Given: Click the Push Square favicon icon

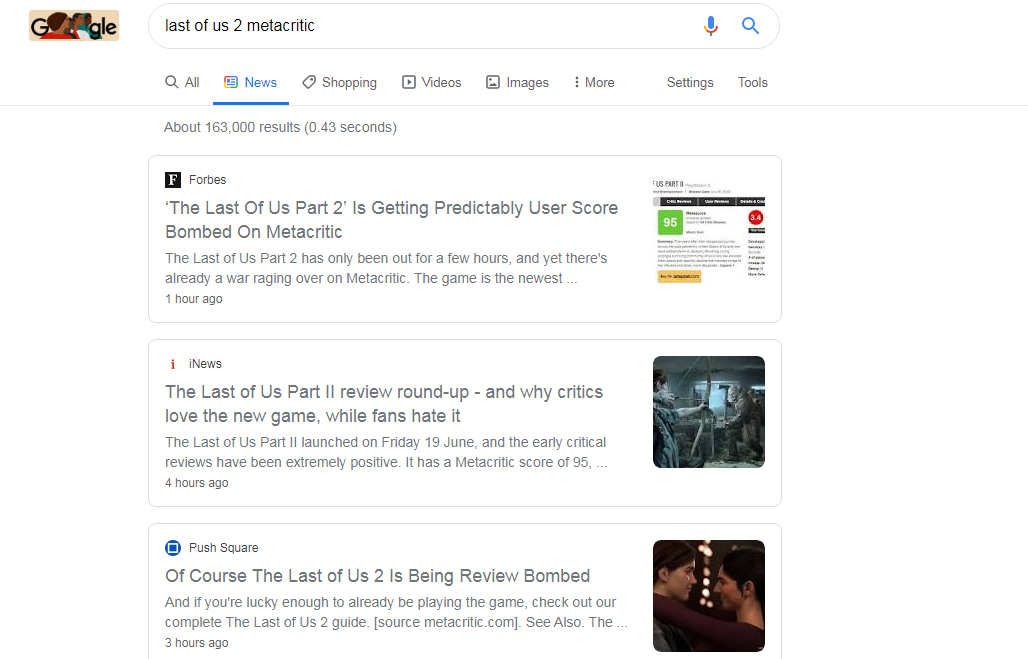Looking at the screenshot, I should (172, 548).
